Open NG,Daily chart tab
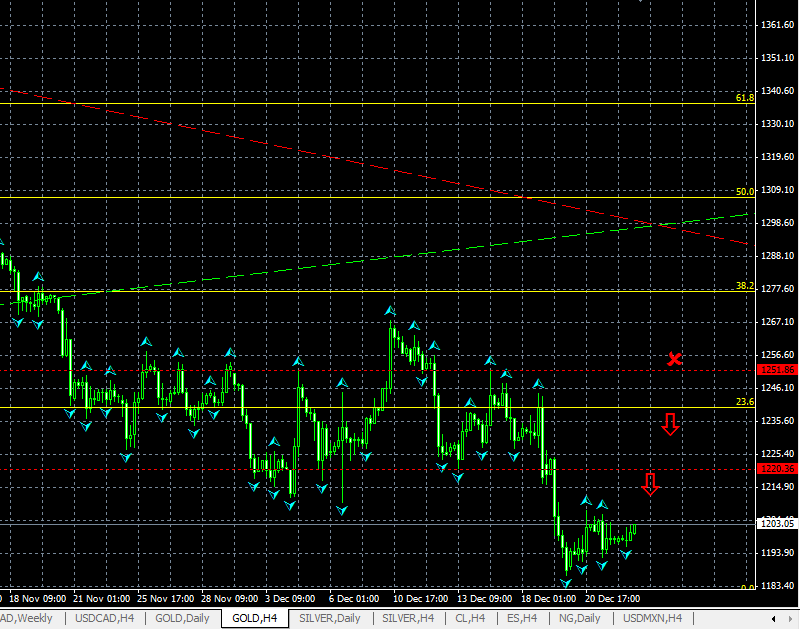 (x=580, y=618)
